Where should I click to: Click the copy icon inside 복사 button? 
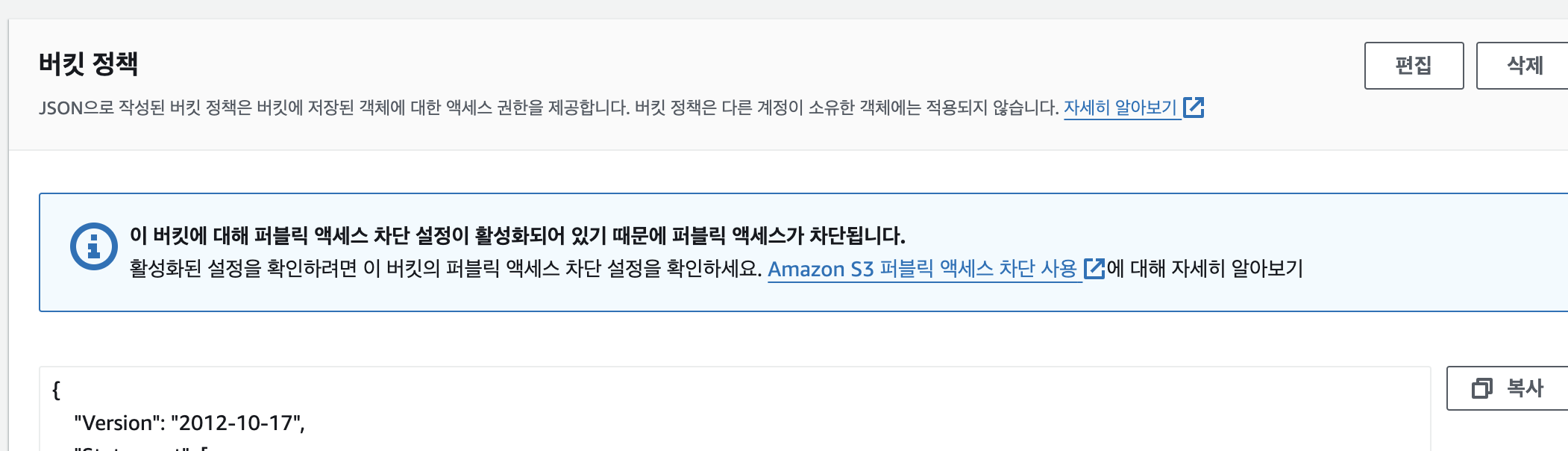pyautogui.click(x=1481, y=388)
